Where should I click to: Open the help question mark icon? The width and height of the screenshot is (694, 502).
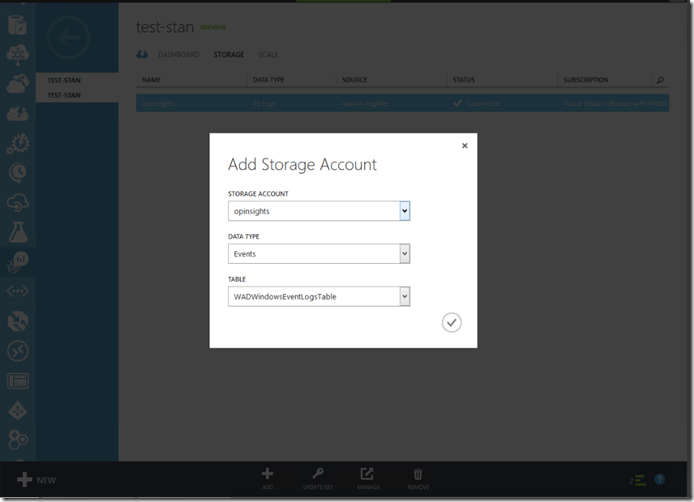[x=660, y=480]
